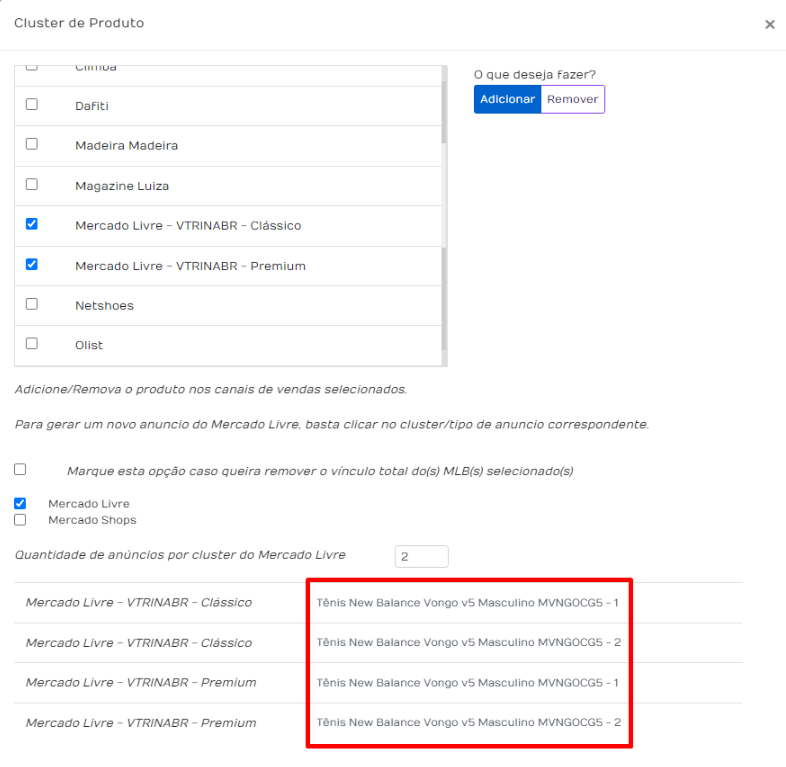Click second Clássico title ending in 2

[x=469, y=643]
